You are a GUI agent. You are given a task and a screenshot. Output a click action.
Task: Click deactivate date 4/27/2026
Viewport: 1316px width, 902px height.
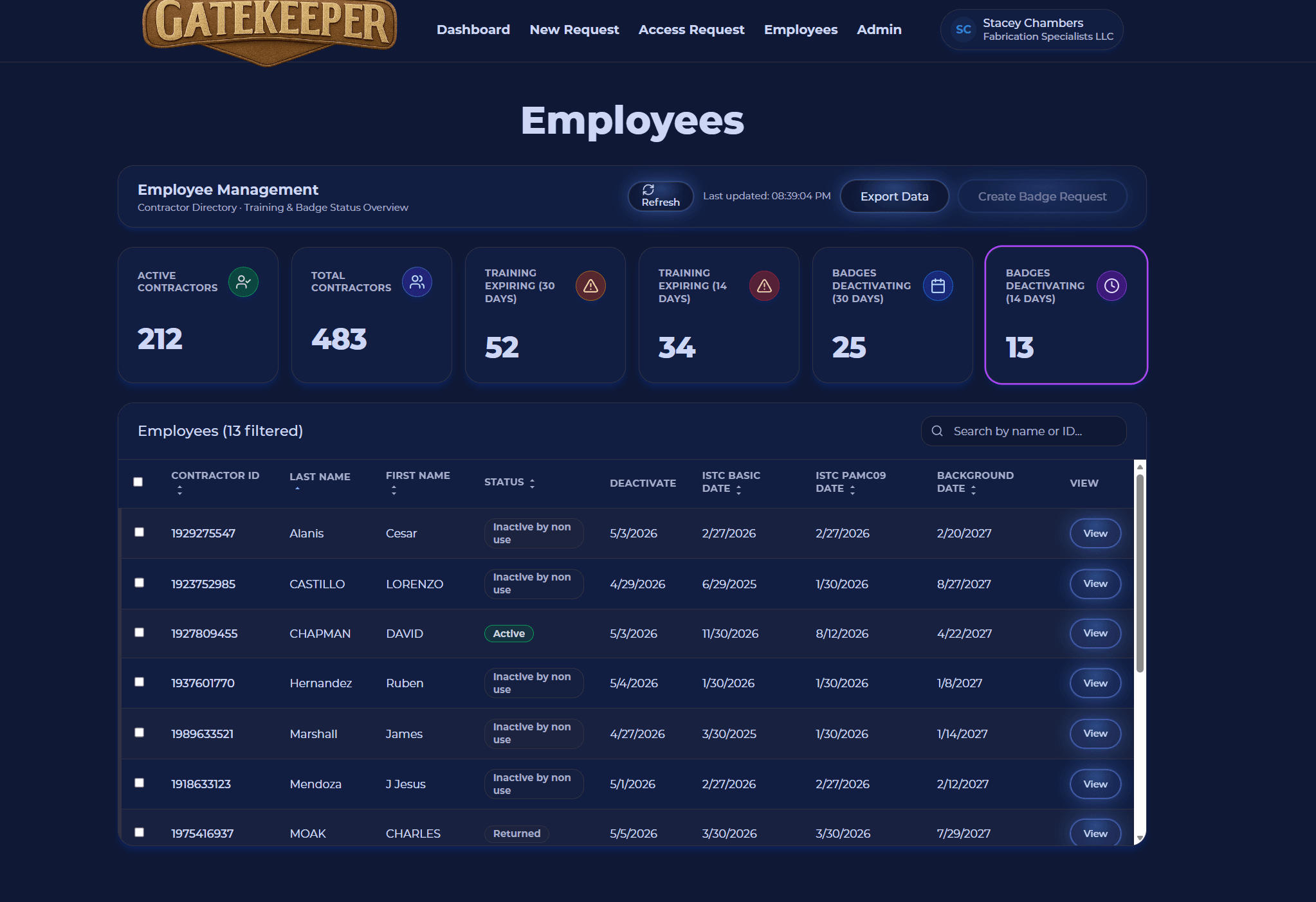point(637,734)
